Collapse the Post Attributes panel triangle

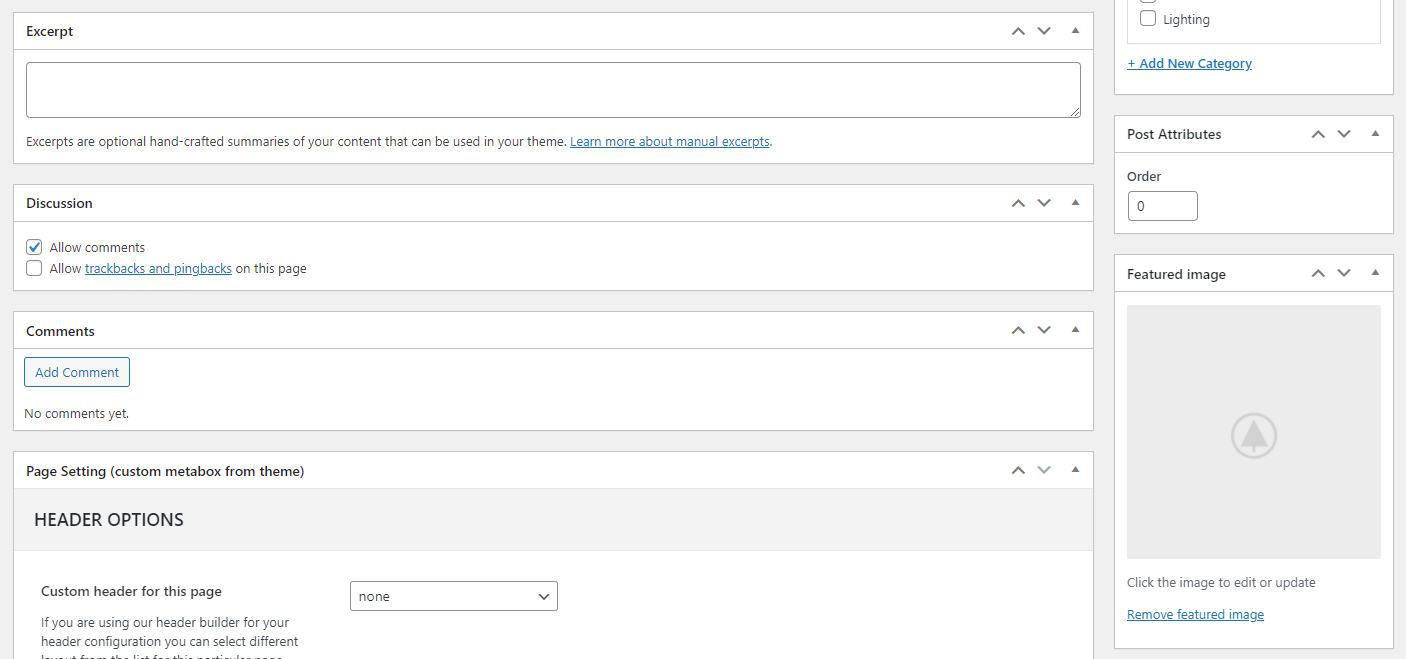point(1375,134)
